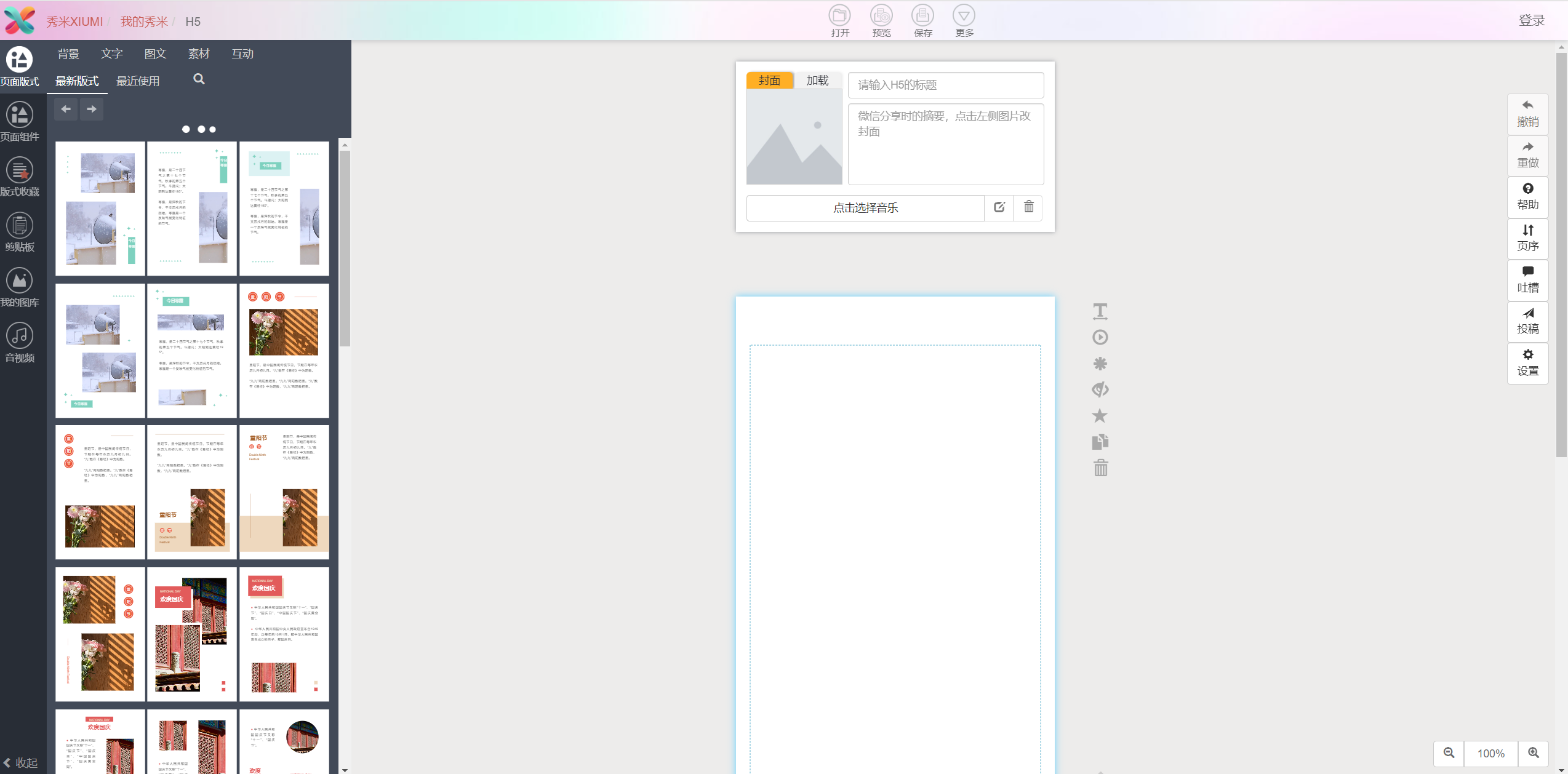This screenshot has height=774, width=1568.
Task: Open the 版式收藏 sidebar icon
Action: [x=20, y=178]
